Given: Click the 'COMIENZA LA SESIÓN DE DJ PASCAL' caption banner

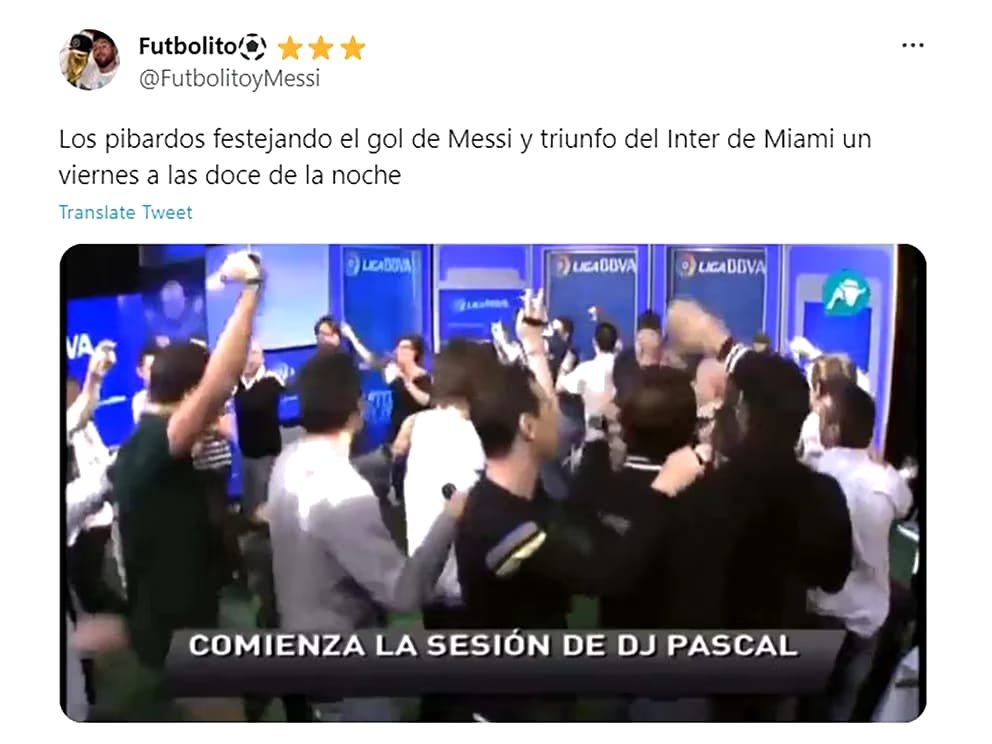Looking at the screenshot, I should [493, 645].
